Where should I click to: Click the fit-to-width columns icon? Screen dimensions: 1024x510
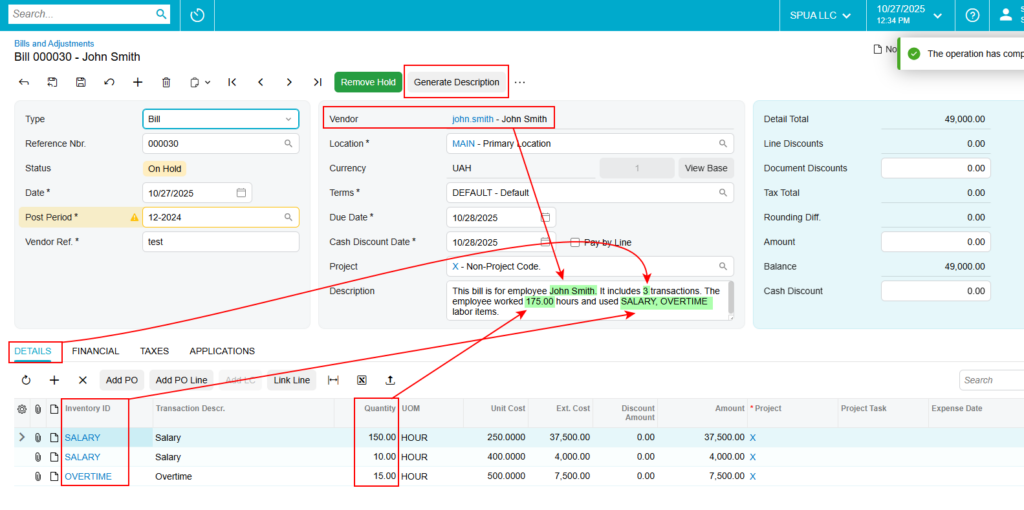[333, 380]
